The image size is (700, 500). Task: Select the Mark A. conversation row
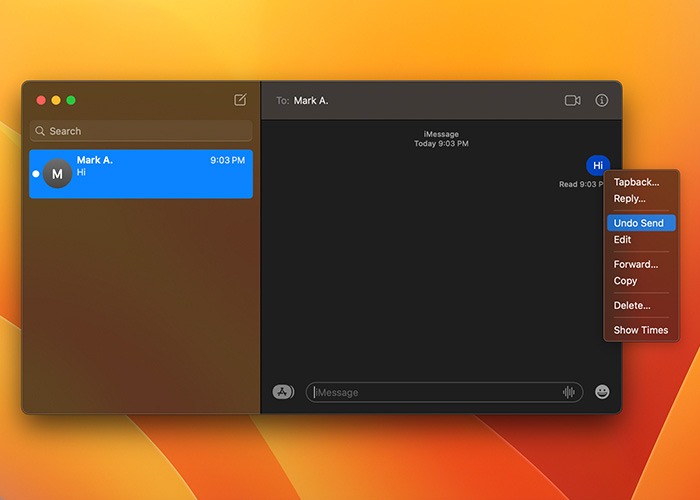pyautogui.click(x=141, y=174)
